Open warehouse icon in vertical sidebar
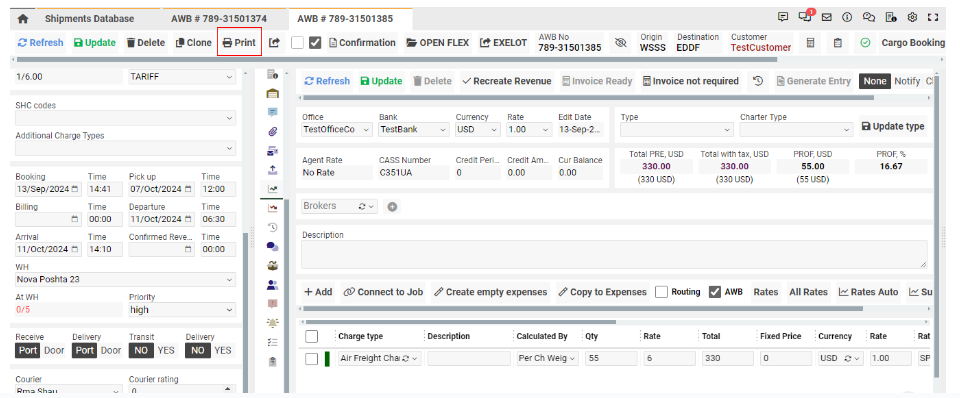This screenshot has width=960, height=398. 273,94
